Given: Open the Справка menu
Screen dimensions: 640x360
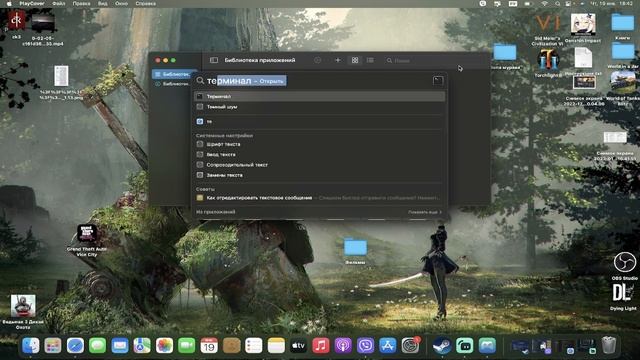Looking at the screenshot, I should 145,4.
